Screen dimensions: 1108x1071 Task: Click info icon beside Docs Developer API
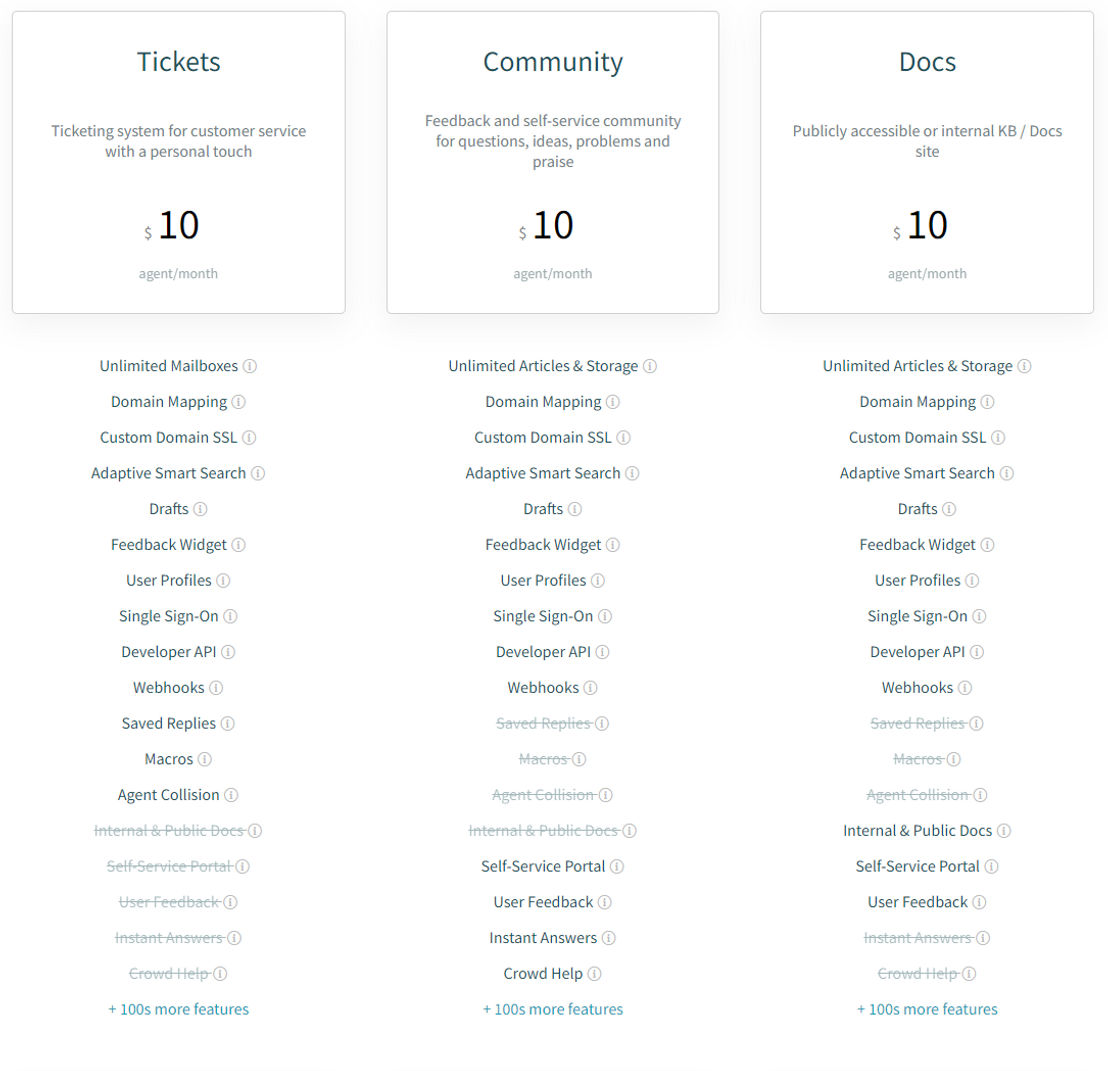977,652
